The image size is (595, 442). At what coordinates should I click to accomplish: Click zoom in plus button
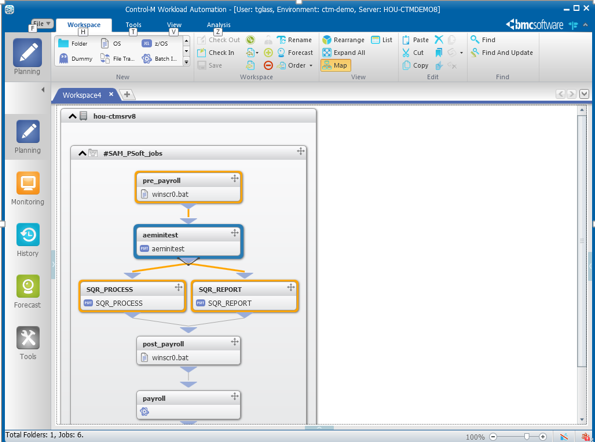pos(543,437)
